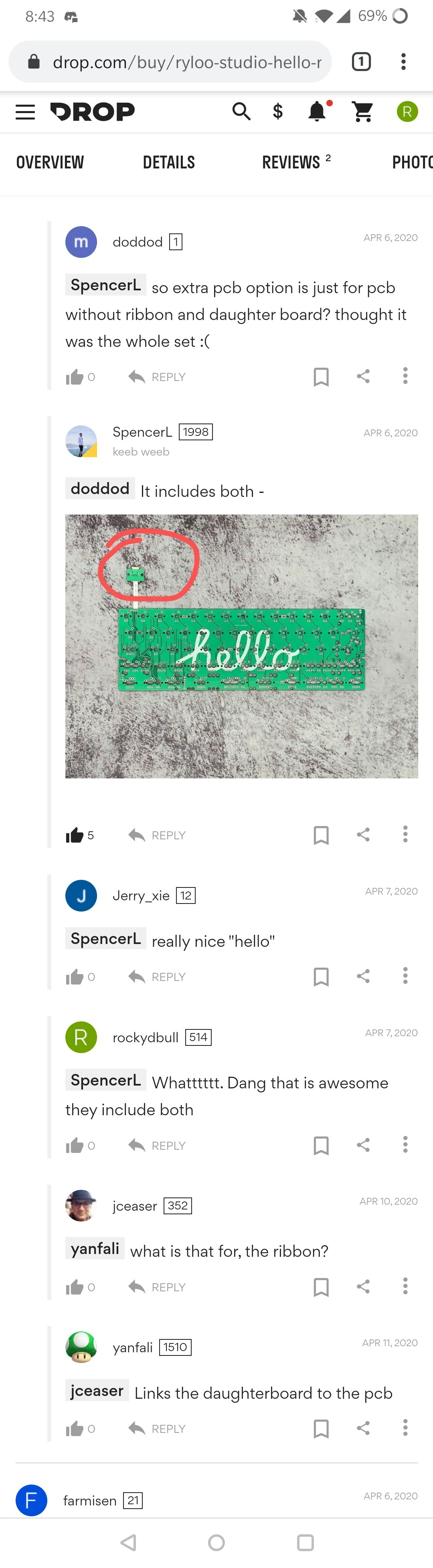The image size is (433, 1568).
Task: Open farmisen's user profile name
Action: tap(90, 1501)
